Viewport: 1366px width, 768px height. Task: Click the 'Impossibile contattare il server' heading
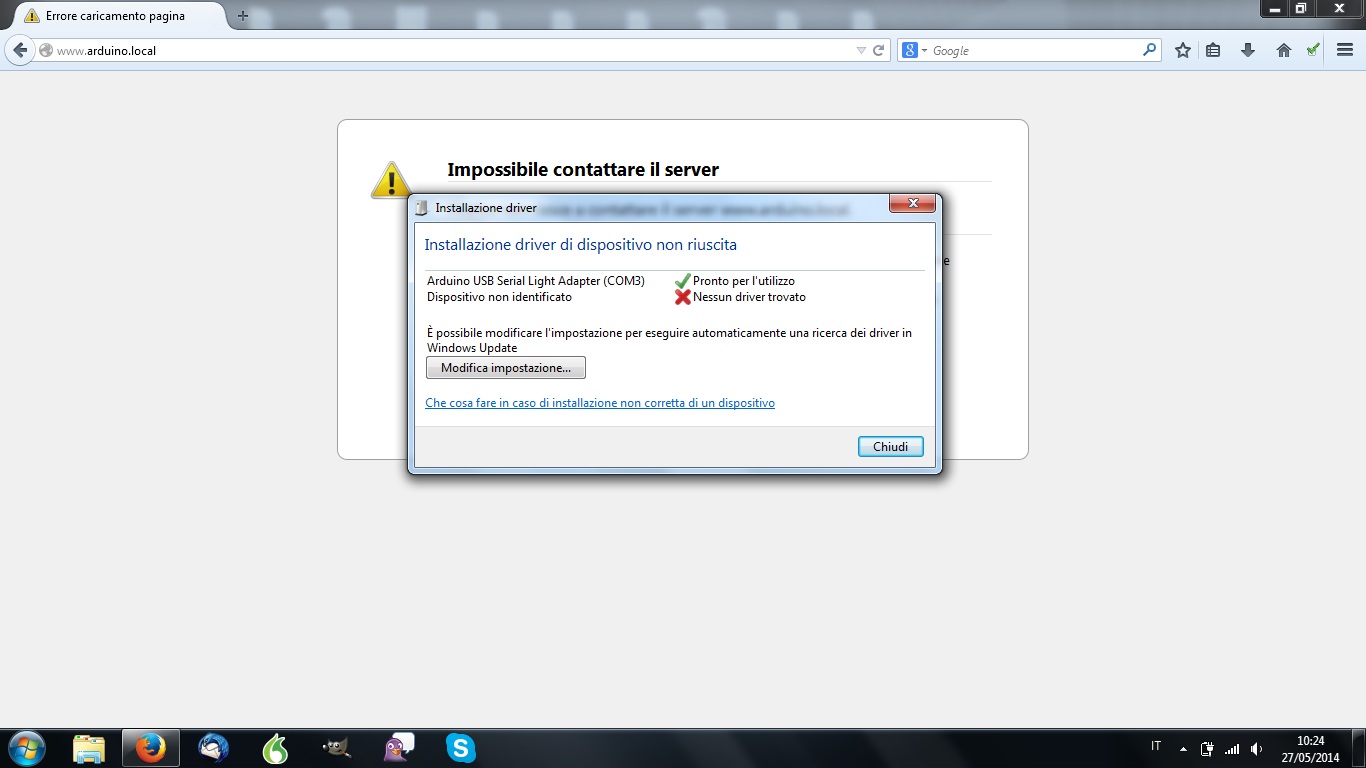[x=583, y=170]
